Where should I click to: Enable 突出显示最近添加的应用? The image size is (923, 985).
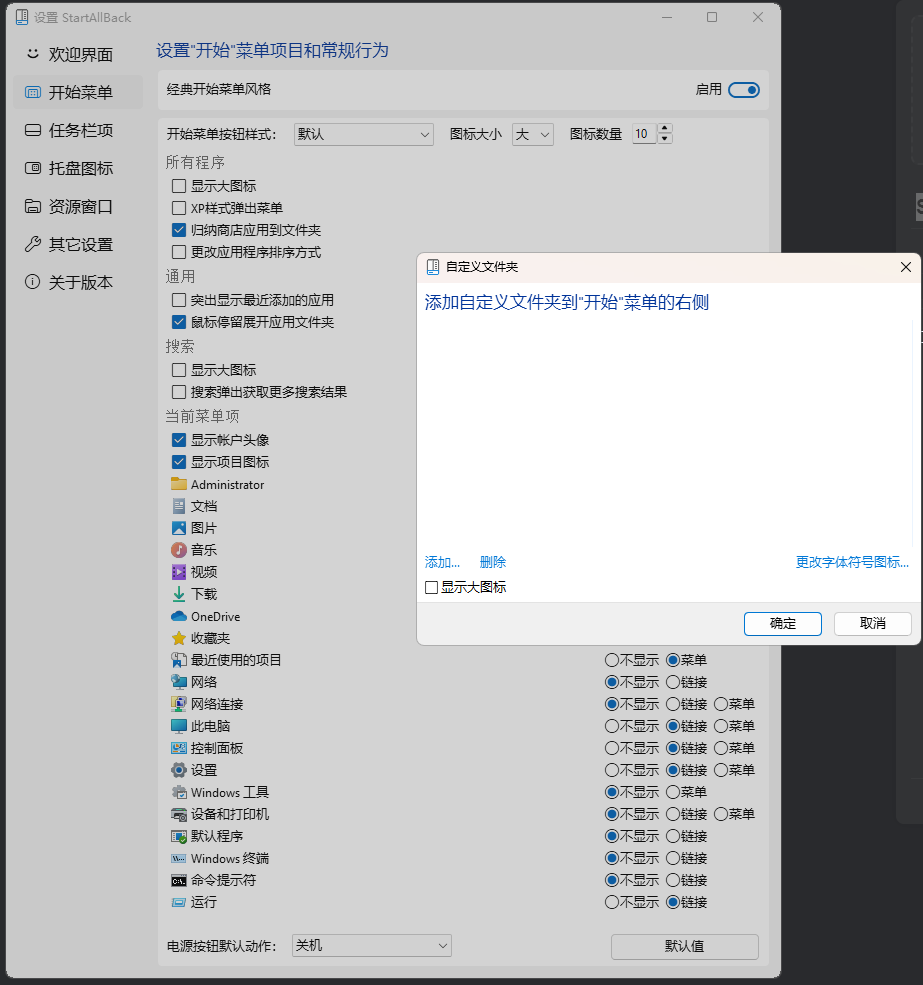pyautogui.click(x=179, y=300)
